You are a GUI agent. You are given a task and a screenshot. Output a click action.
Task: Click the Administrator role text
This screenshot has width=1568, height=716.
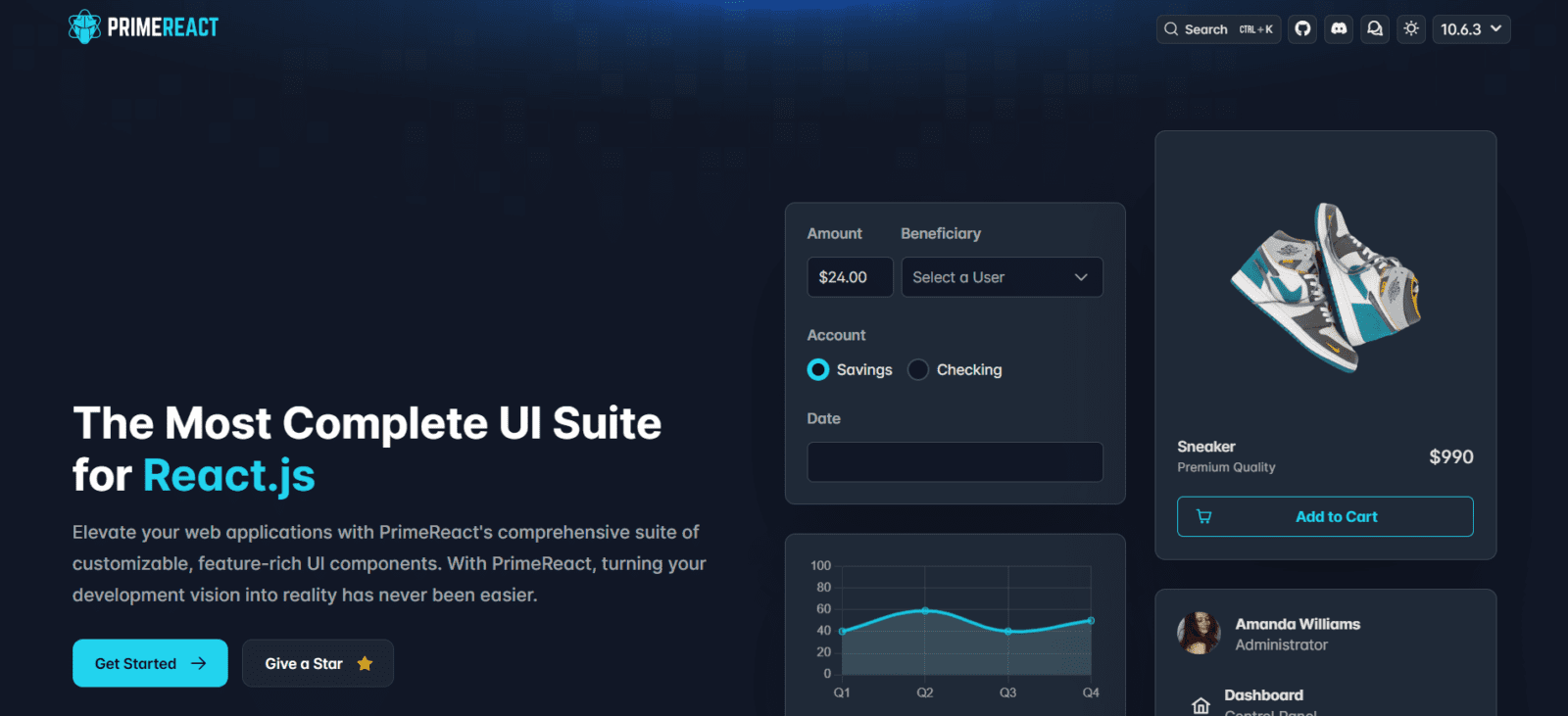coord(1282,644)
